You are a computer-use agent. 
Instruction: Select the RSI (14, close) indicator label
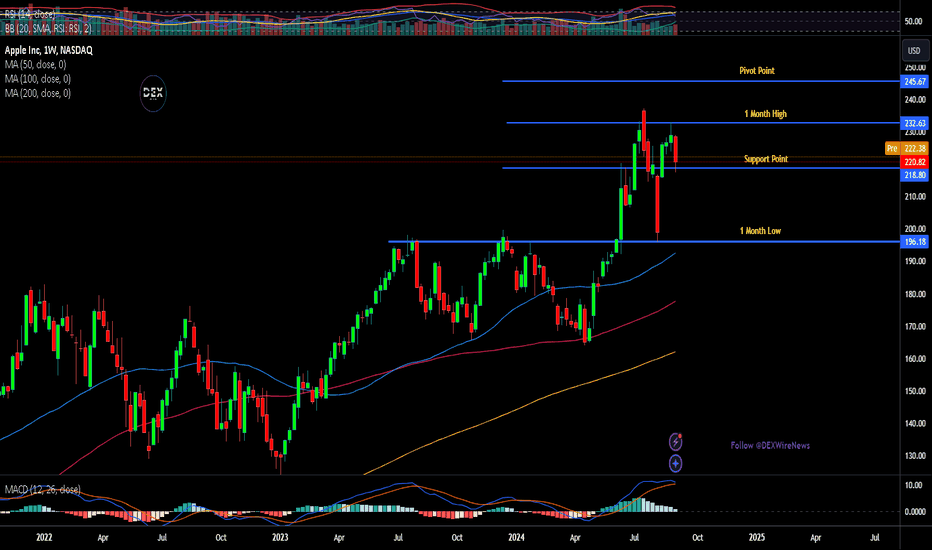pyautogui.click(x=30, y=14)
